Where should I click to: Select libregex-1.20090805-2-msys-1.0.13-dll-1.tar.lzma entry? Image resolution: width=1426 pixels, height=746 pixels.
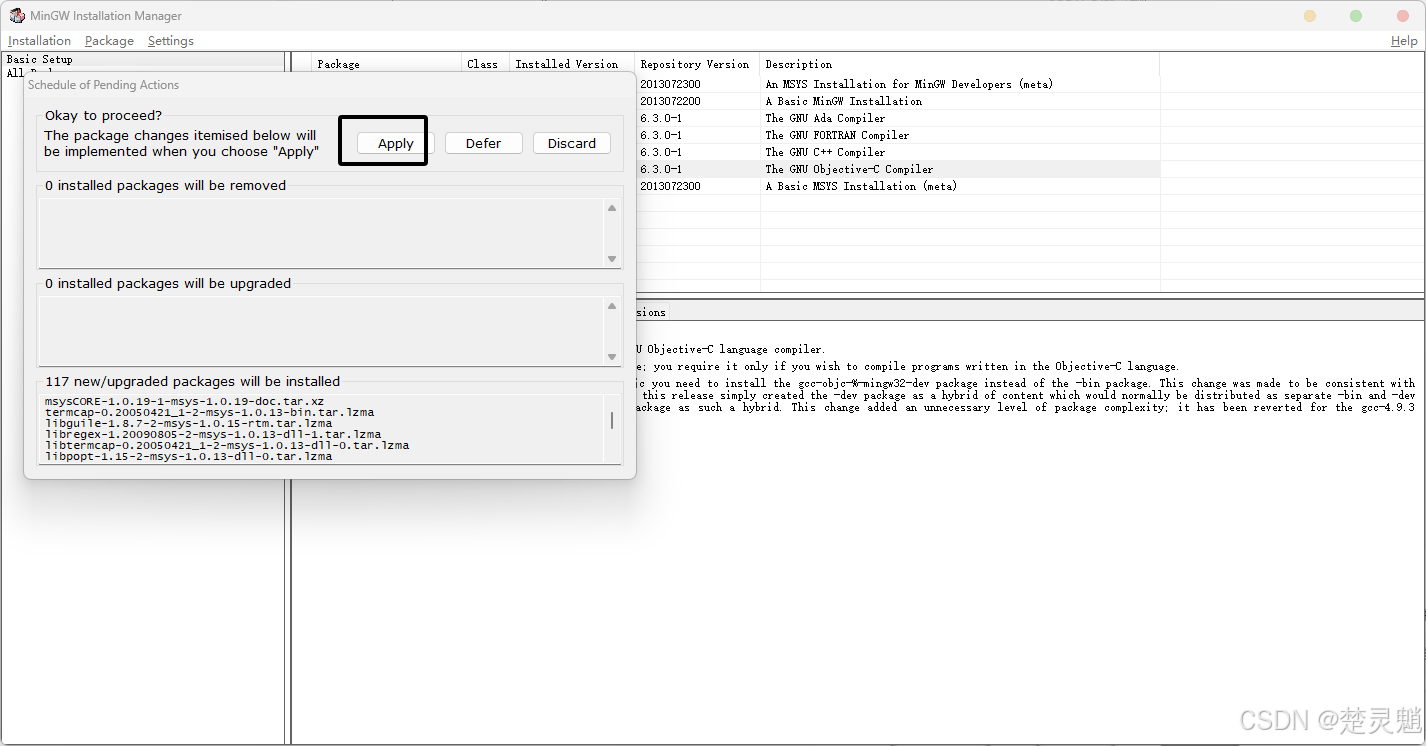[212, 434]
